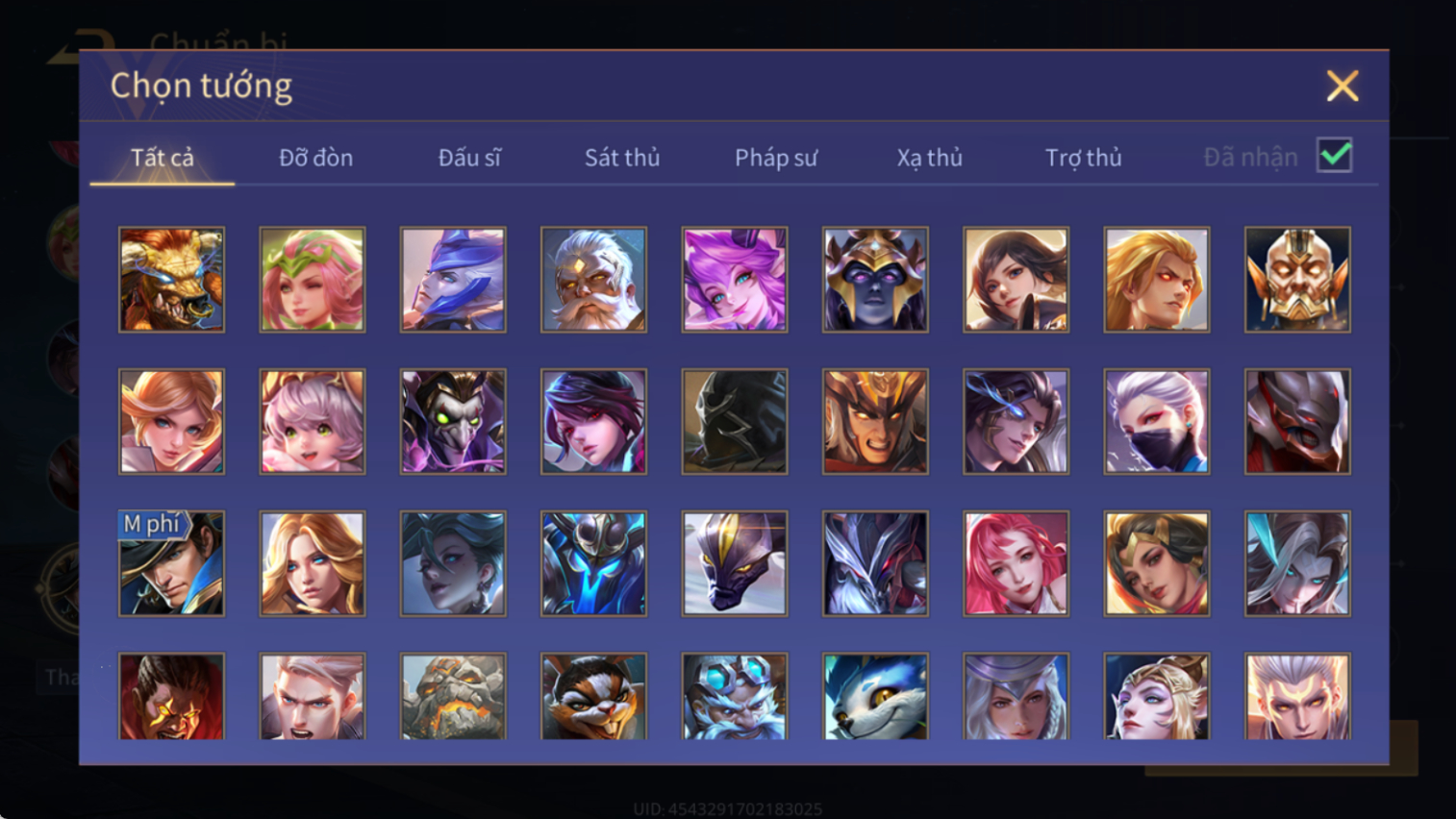Choose the red panda hero portrait

pyautogui.click(x=593, y=696)
